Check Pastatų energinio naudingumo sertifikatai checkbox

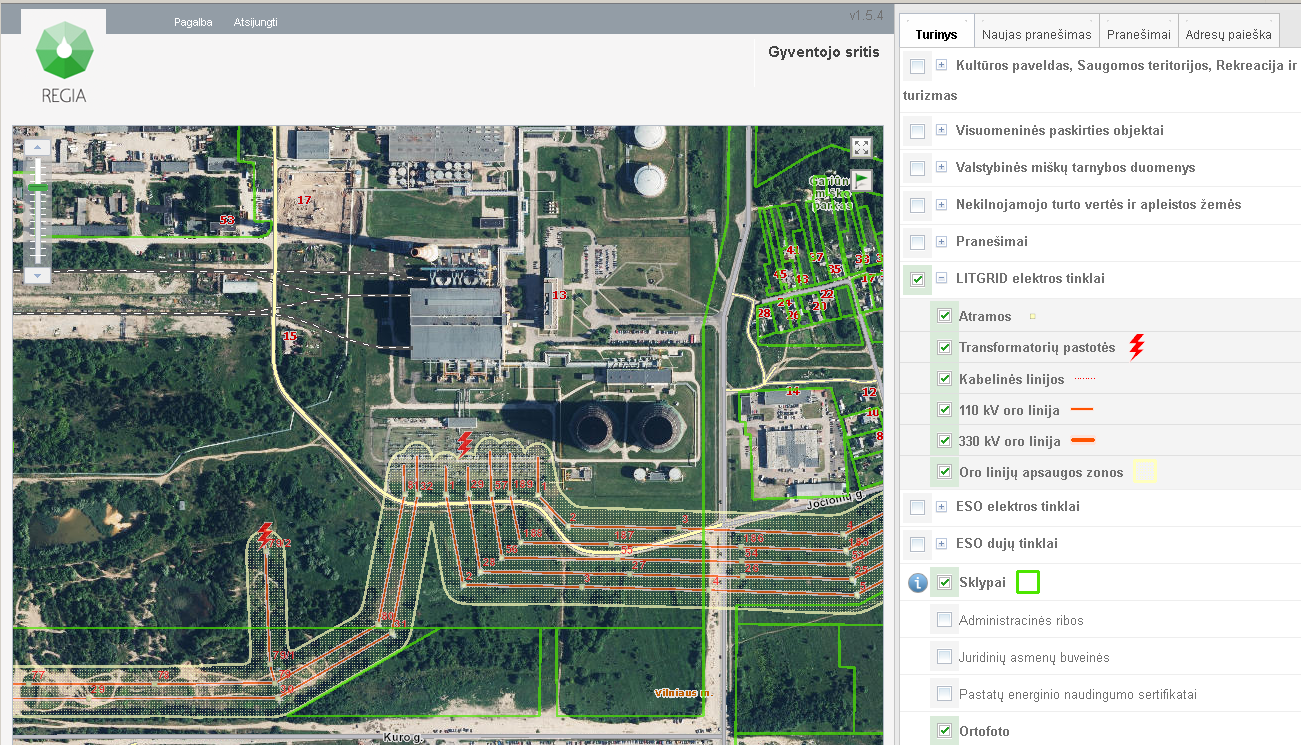point(944,694)
